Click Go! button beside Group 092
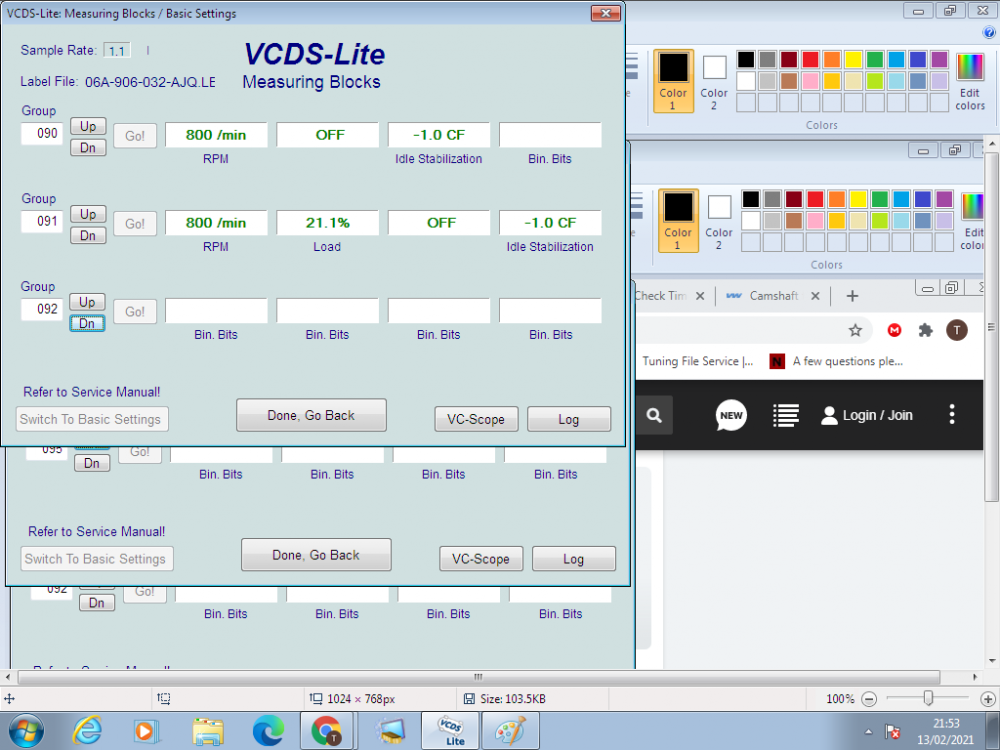1000x750 pixels. (x=135, y=312)
